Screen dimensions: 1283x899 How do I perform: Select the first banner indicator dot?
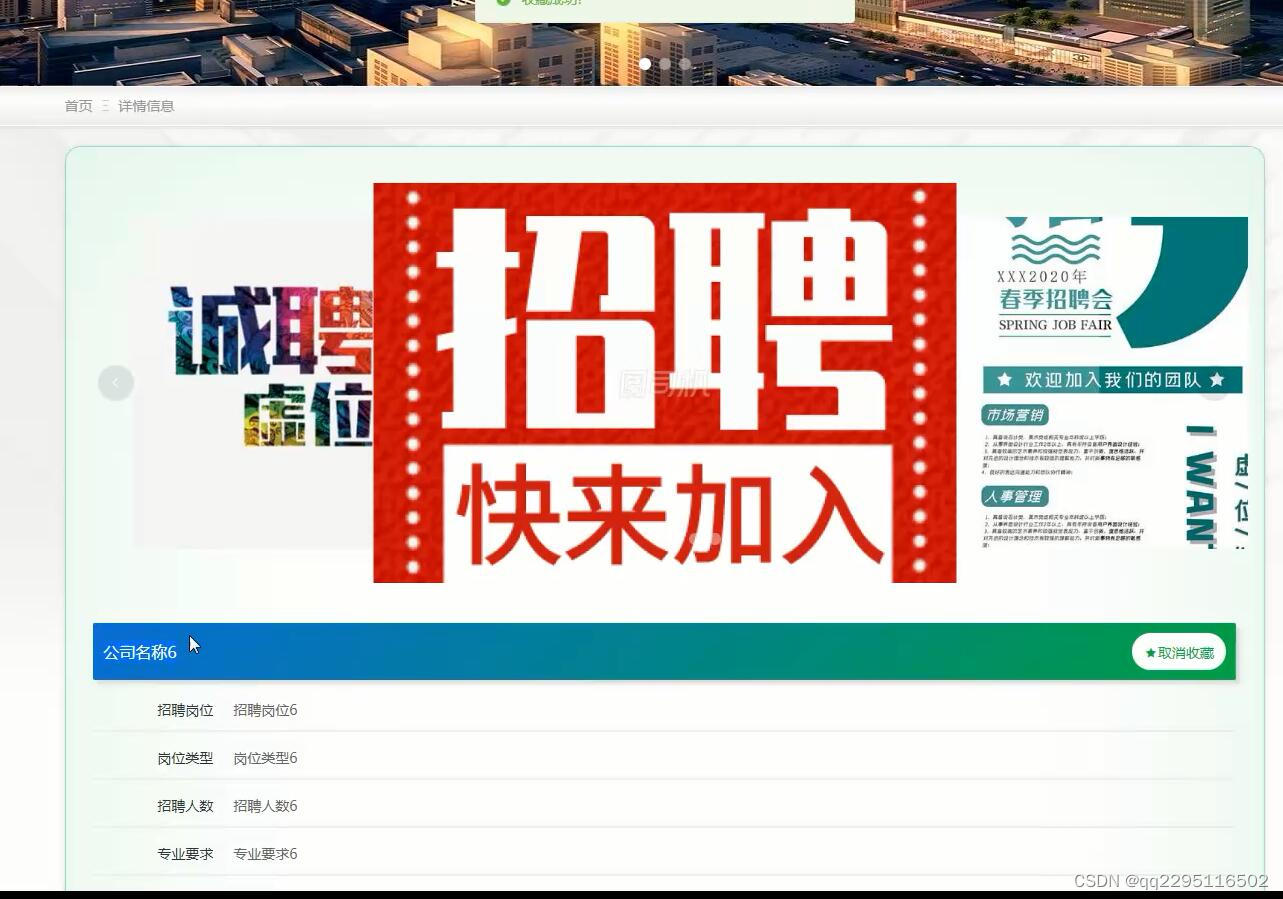click(645, 63)
